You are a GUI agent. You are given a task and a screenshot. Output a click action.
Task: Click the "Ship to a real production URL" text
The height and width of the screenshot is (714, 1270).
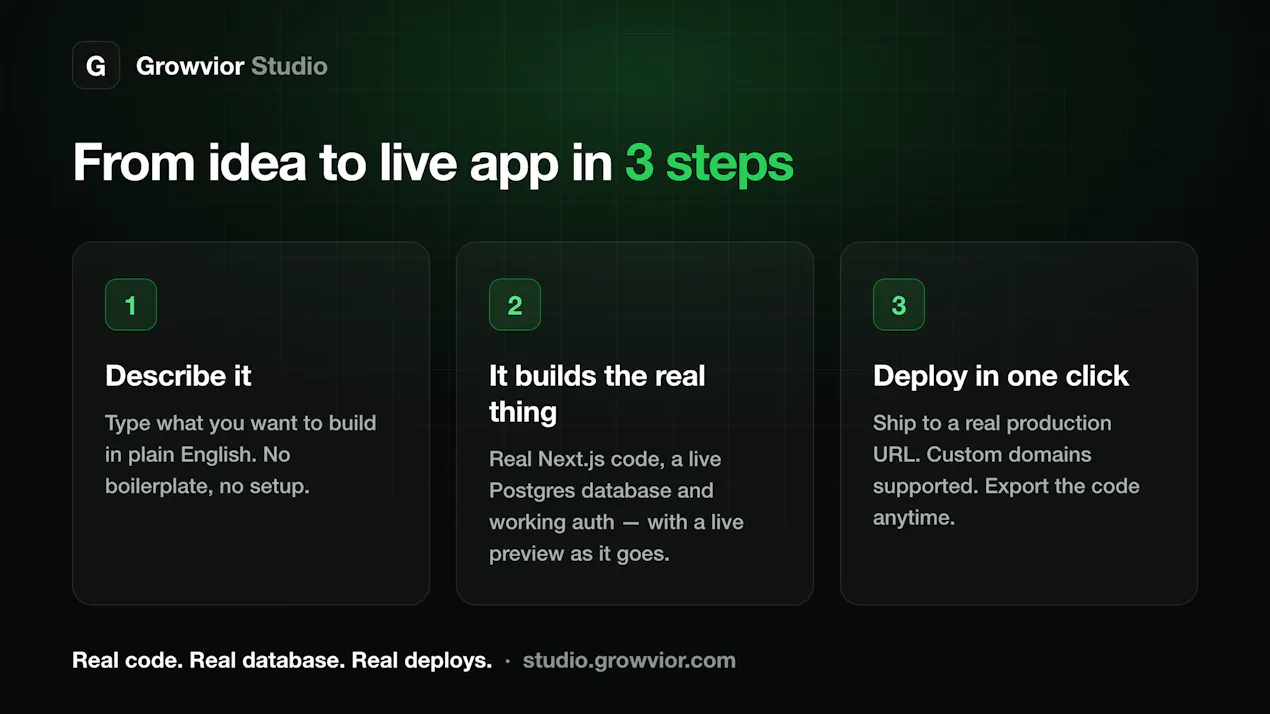click(1006, 470)
